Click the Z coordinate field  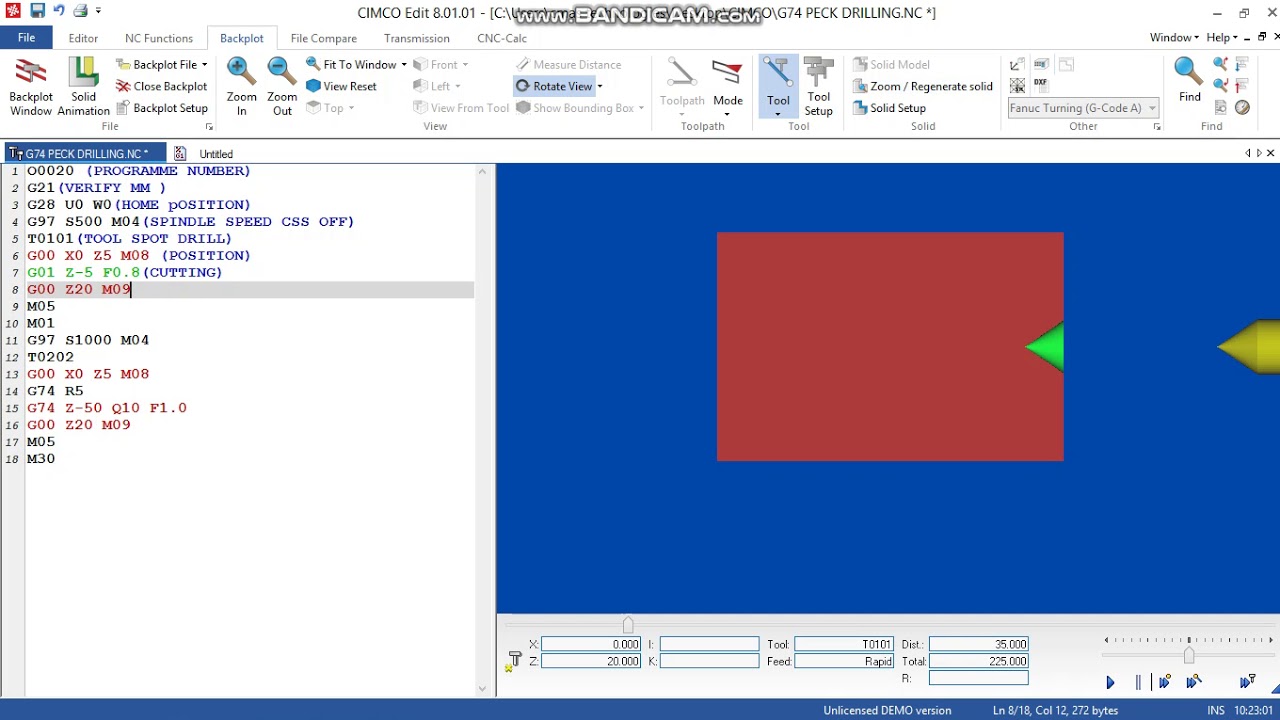point(591,661)
